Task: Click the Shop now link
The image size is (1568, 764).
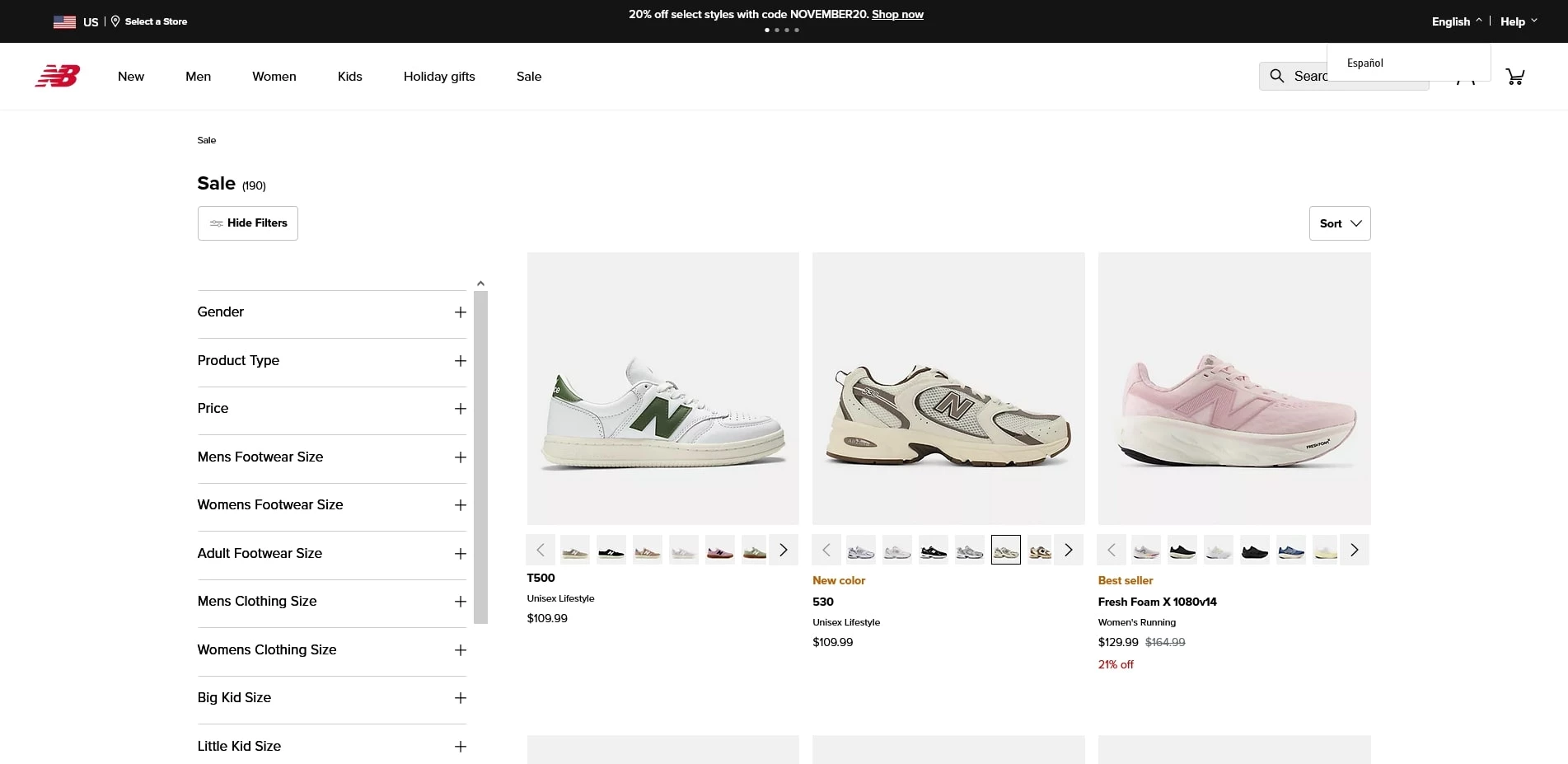Action: [x=897, y=14]
